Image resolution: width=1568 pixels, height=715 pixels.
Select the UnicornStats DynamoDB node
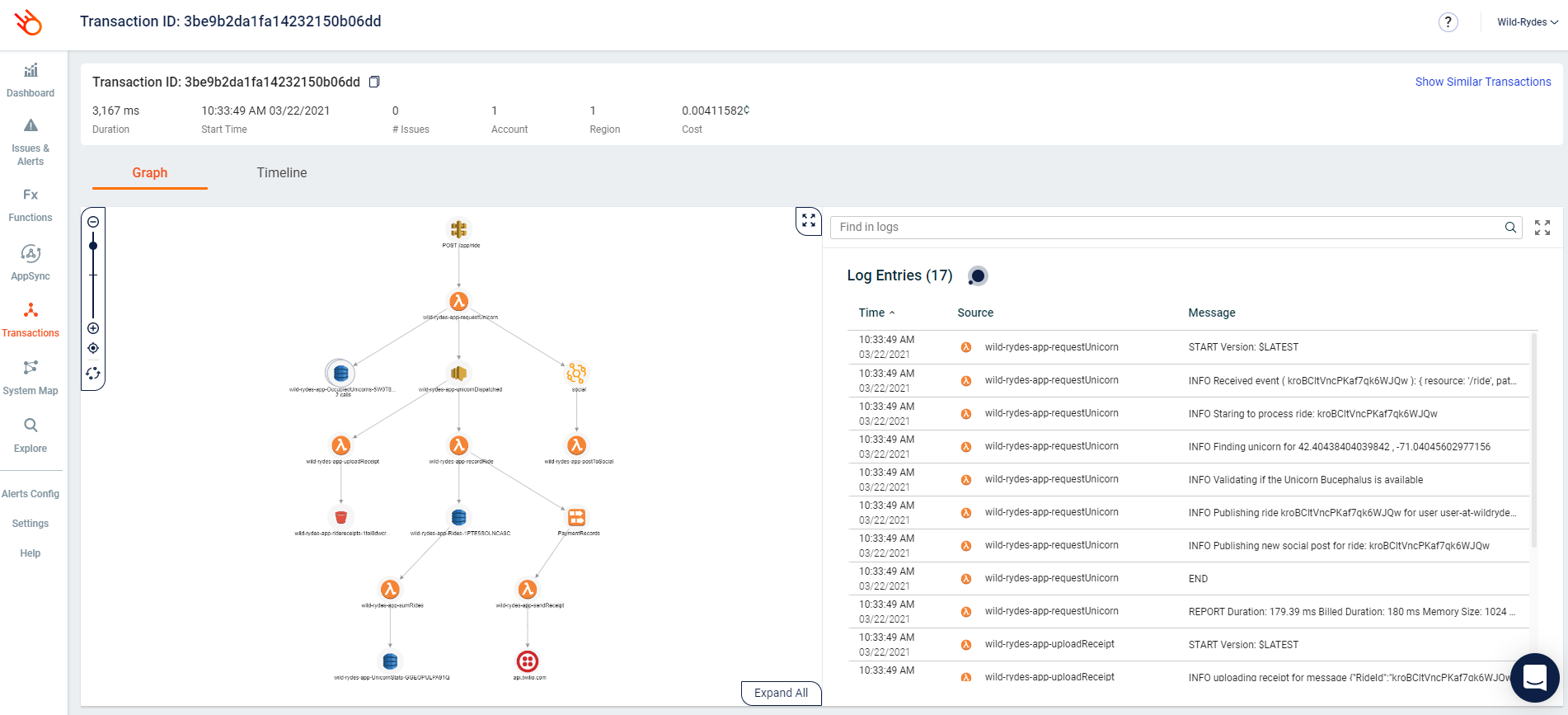click(x=390, y=661)
